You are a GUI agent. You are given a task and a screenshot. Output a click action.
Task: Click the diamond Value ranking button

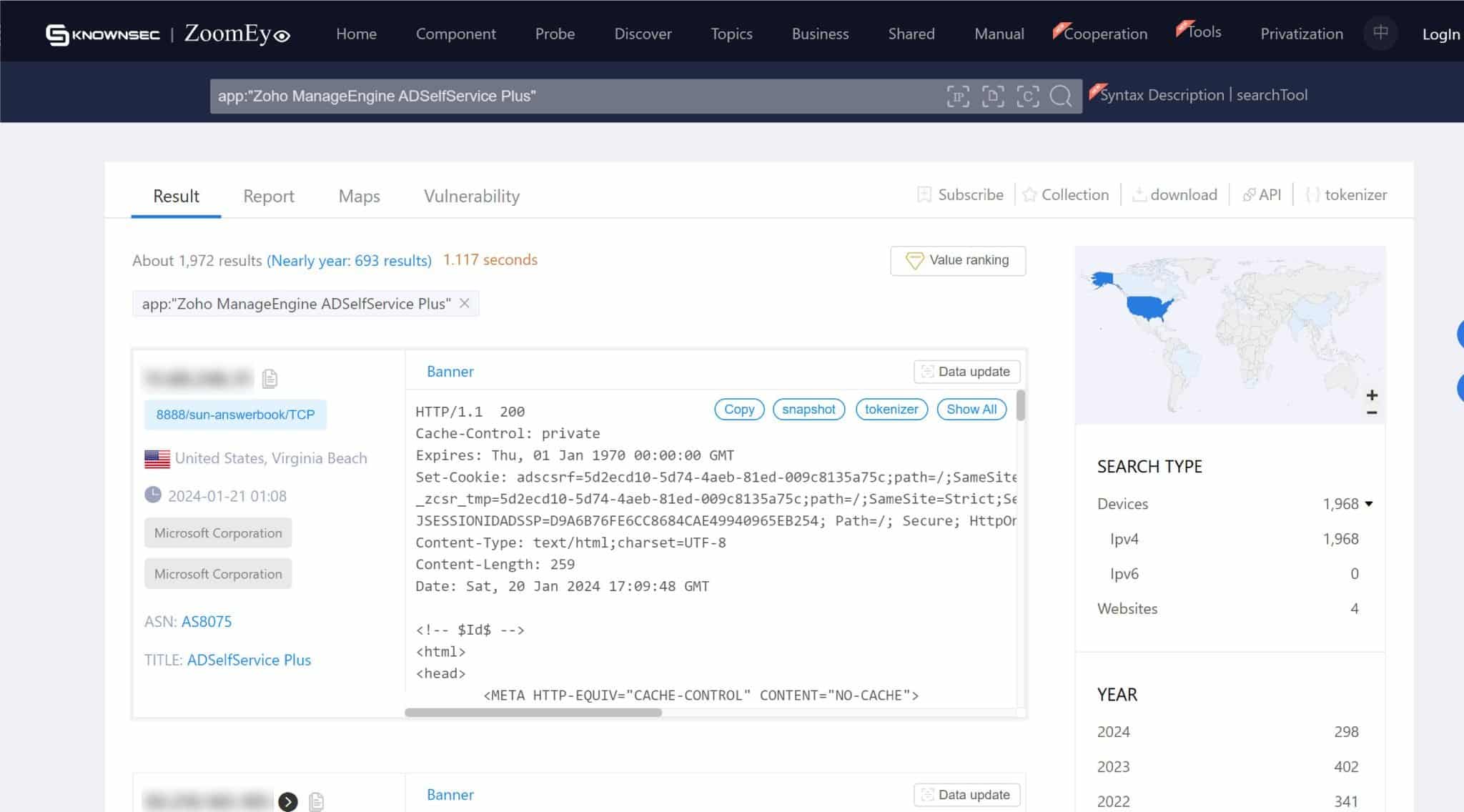click(957, 260)
